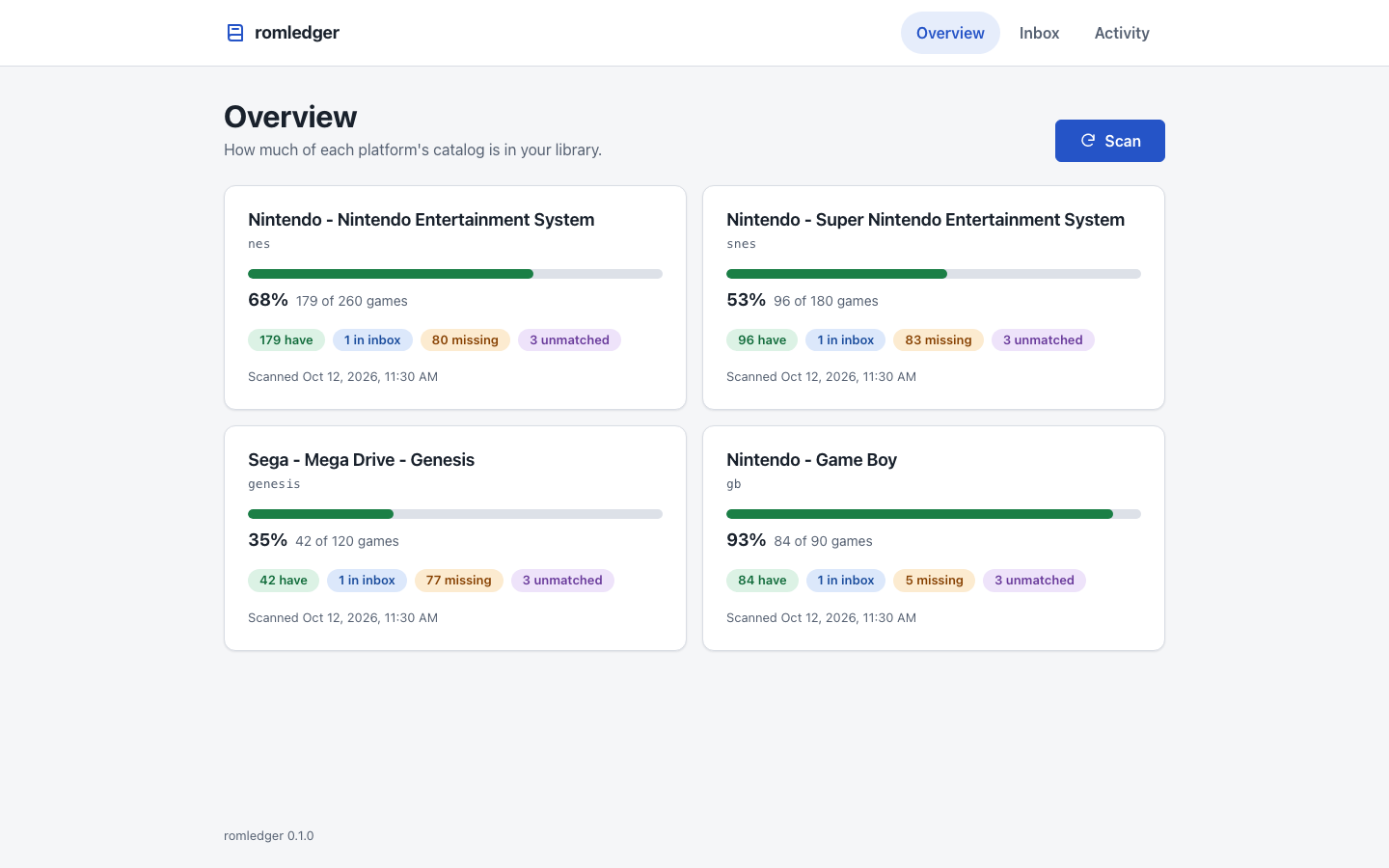The image size is (1389, 868).
Task: Click the 'snes' platform slug
Action: (741, 244)
